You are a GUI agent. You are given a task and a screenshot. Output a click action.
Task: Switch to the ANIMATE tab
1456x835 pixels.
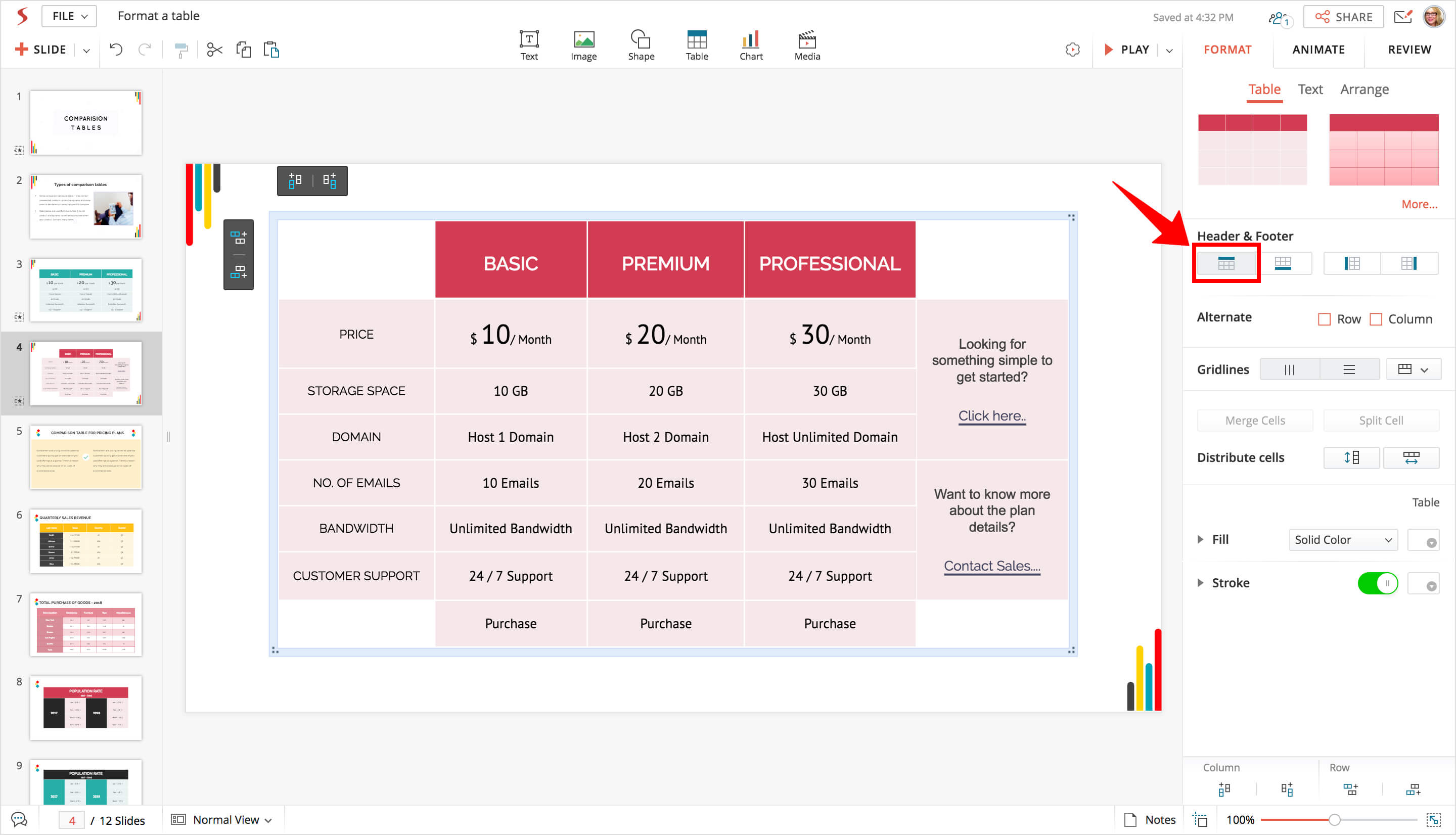tap(1318, 50)
